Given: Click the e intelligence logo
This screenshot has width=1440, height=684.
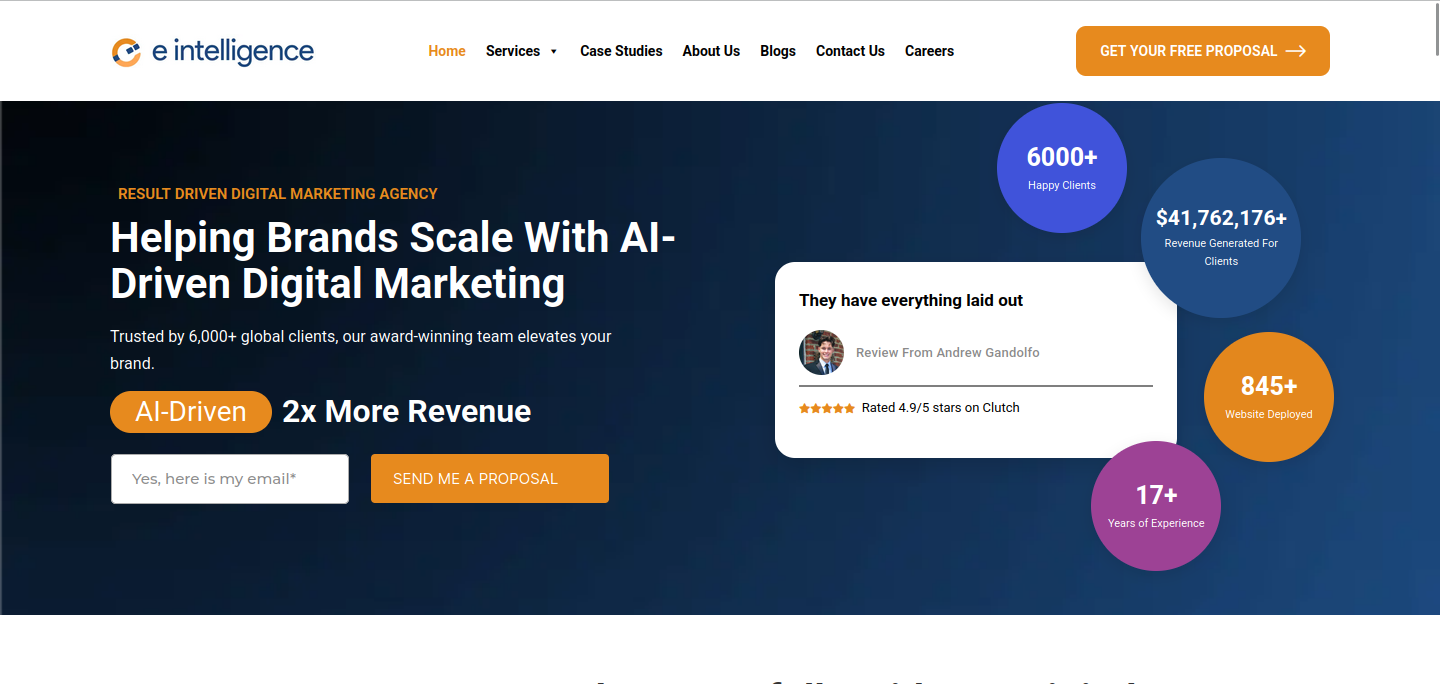Looking at the screenshot, I should click(212, 51).
